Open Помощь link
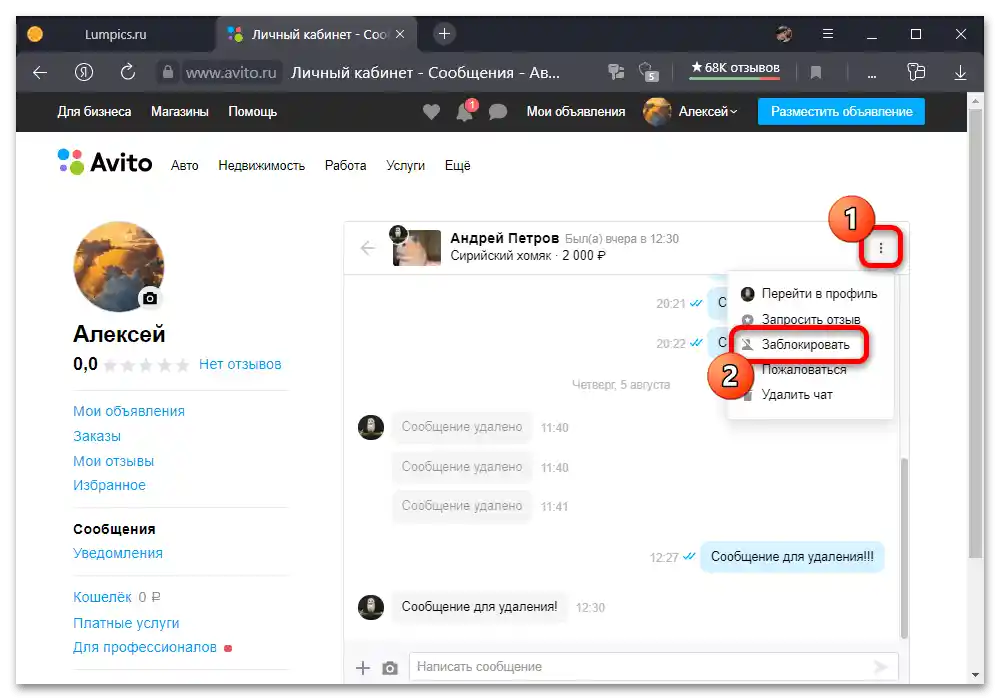Image resolution: width=1000 pixels, height=700 pixels. click(x=253, y=112)
